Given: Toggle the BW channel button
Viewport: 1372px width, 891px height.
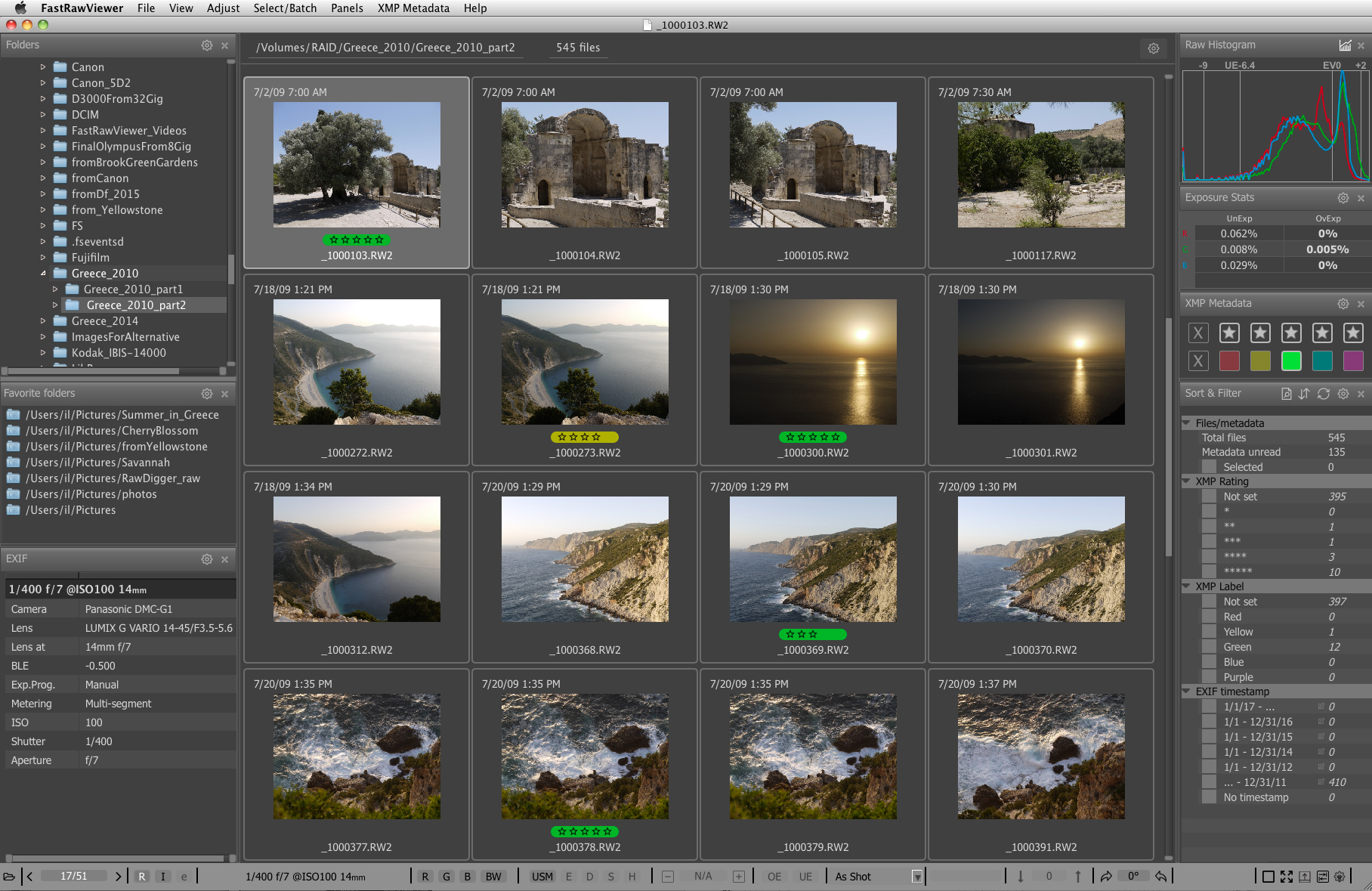Looking at the screenshot, I should pyautogui.click(x=493, y=877).
